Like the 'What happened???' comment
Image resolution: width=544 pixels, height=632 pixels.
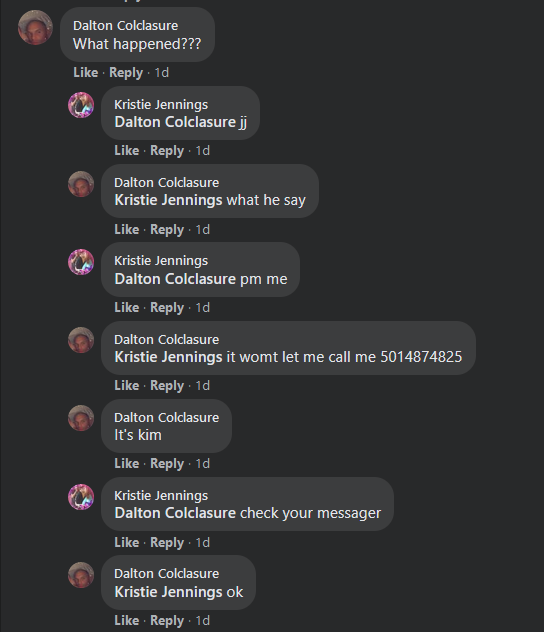click(85, 73)
